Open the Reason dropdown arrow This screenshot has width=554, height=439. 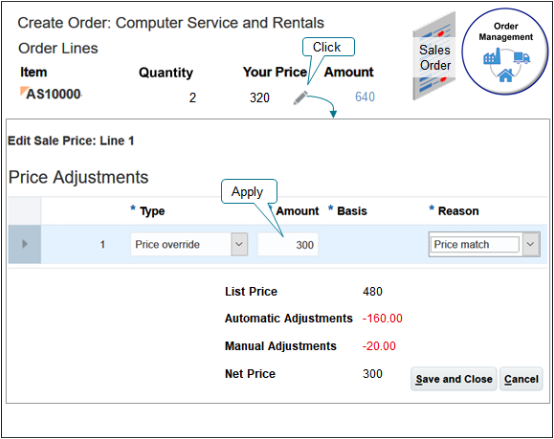click(530, 244)
